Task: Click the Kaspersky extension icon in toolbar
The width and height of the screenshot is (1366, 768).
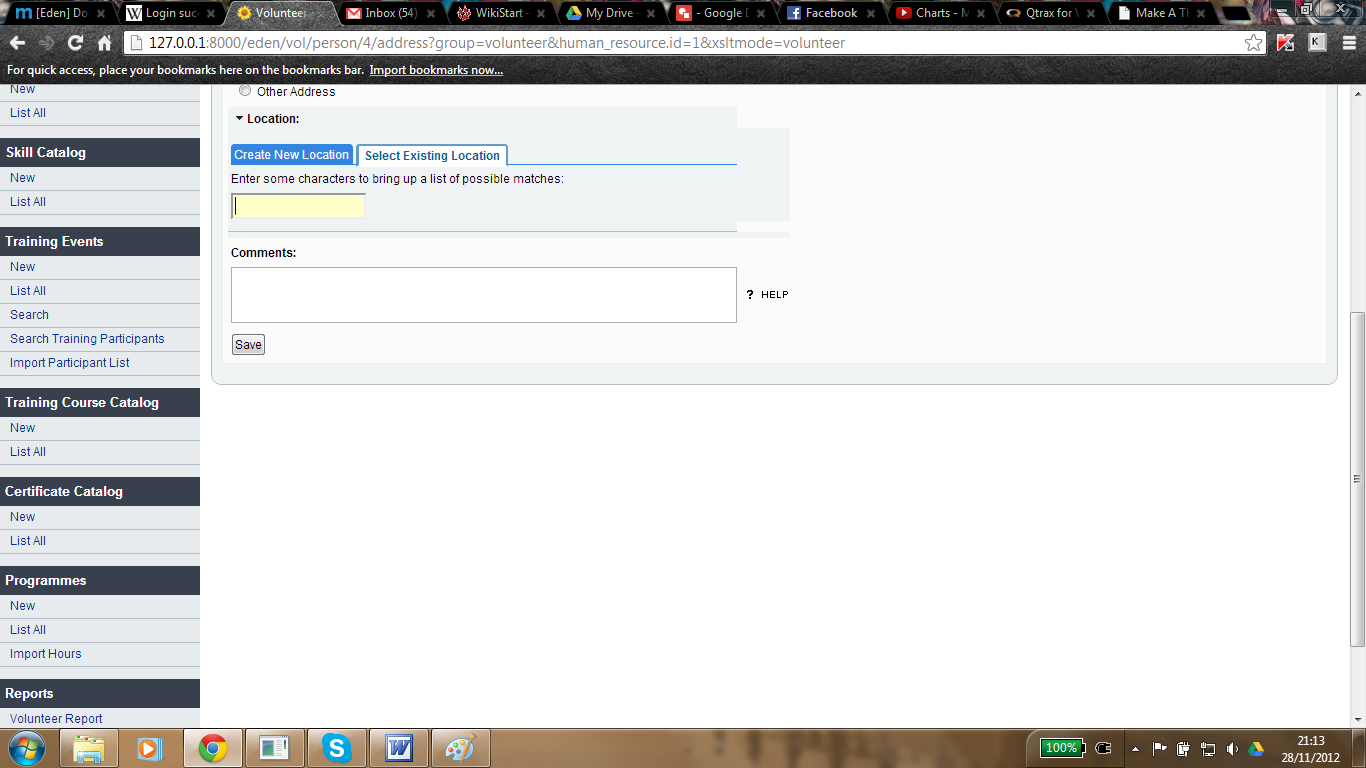Action: 1286,43
